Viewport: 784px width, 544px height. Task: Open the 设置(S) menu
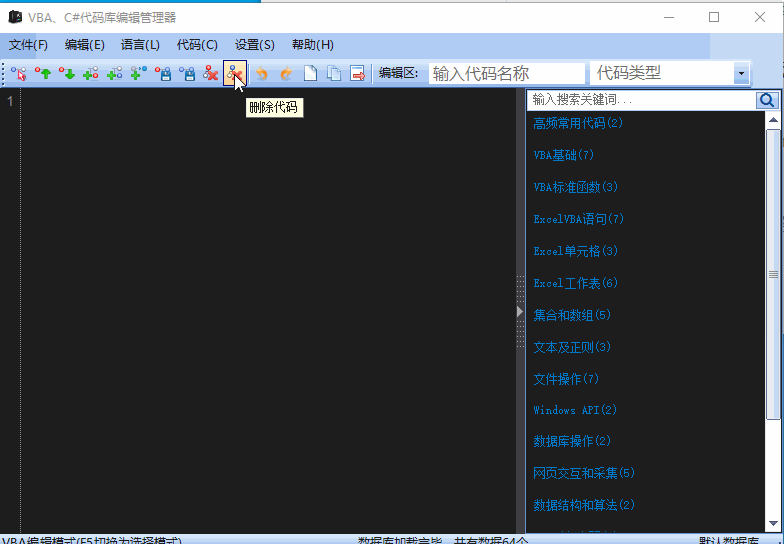tap(254, 45)
